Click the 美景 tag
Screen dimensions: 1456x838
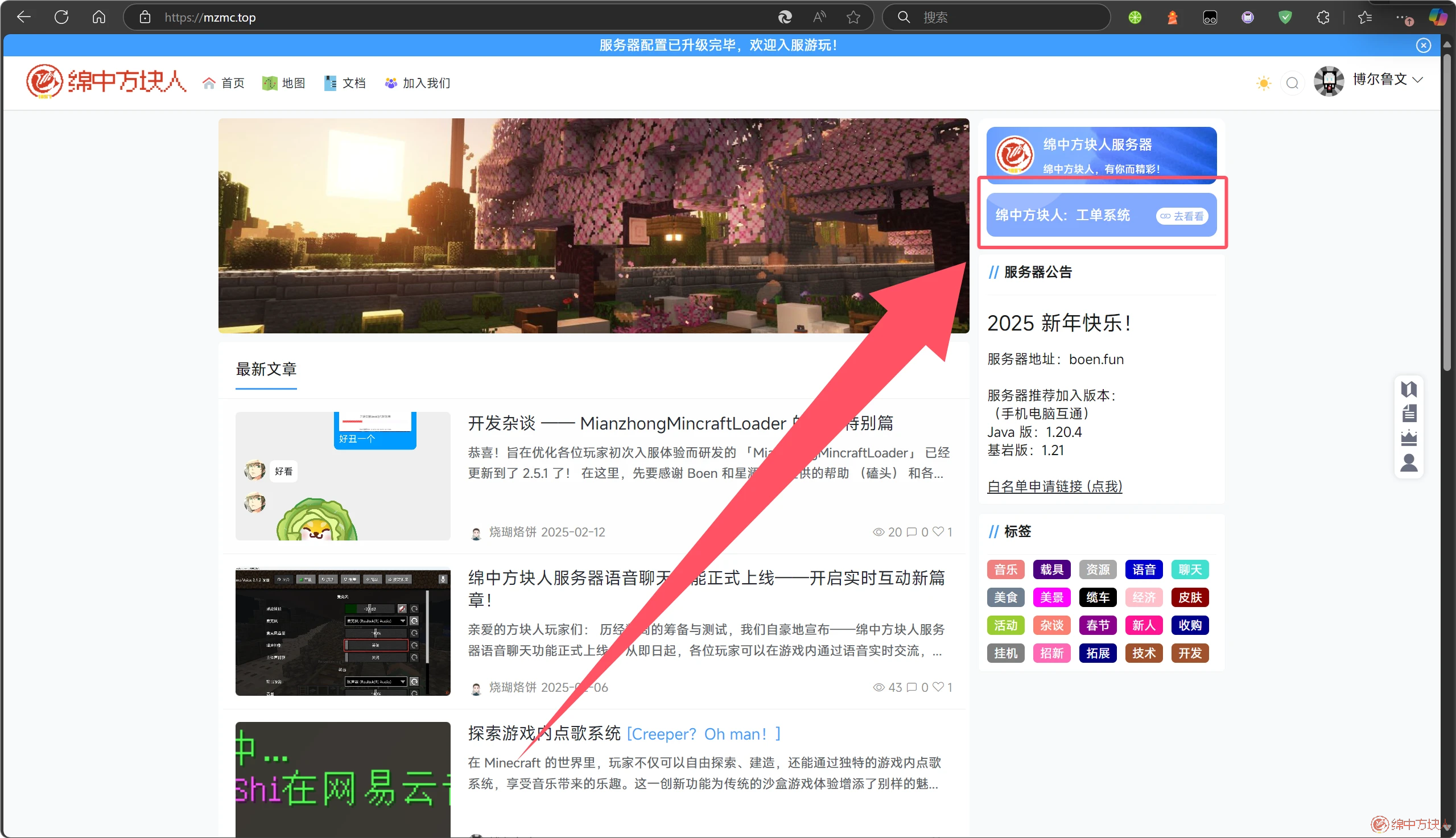click(1051, 597)
